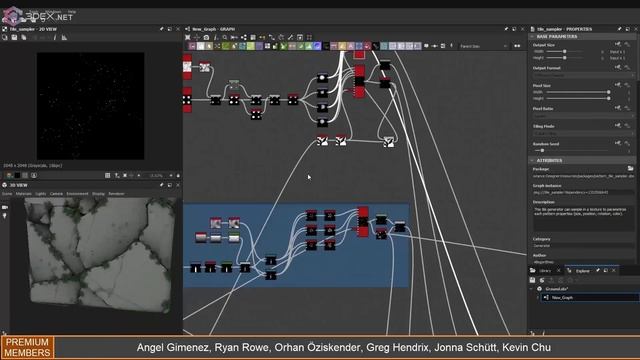Screen dimensions: 640x360
Task: Collapse the Attributes section
Action: pos(532,160)
